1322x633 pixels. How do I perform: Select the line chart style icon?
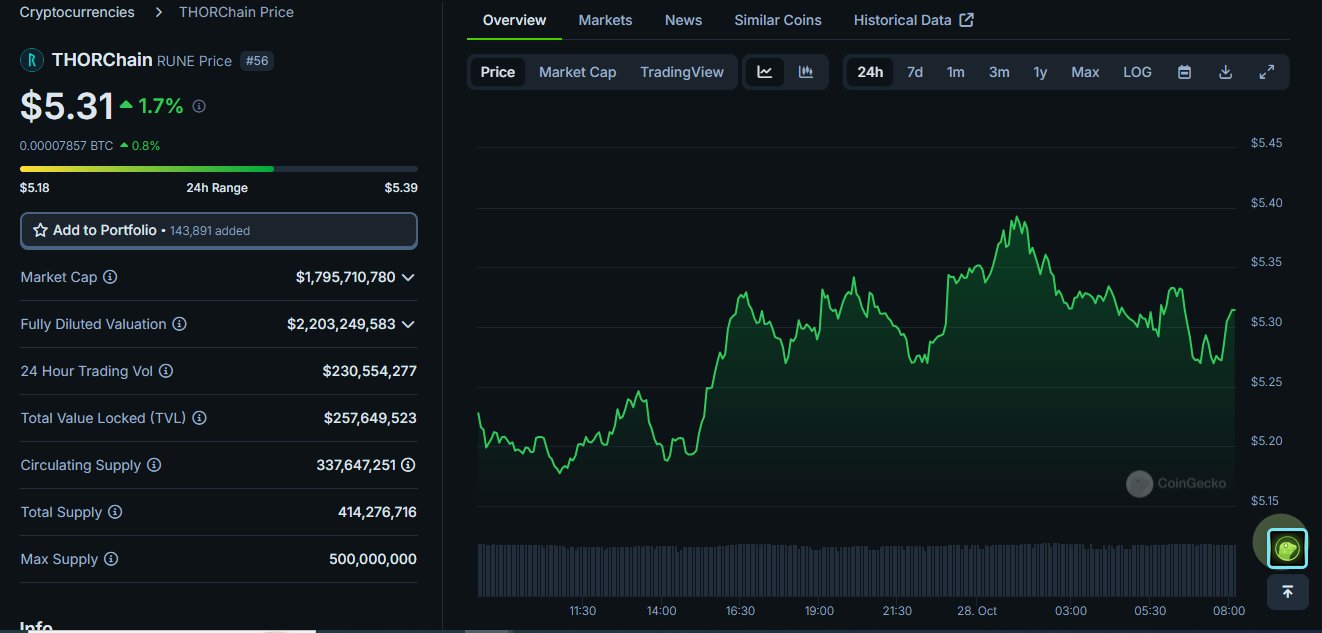[765, 71]
